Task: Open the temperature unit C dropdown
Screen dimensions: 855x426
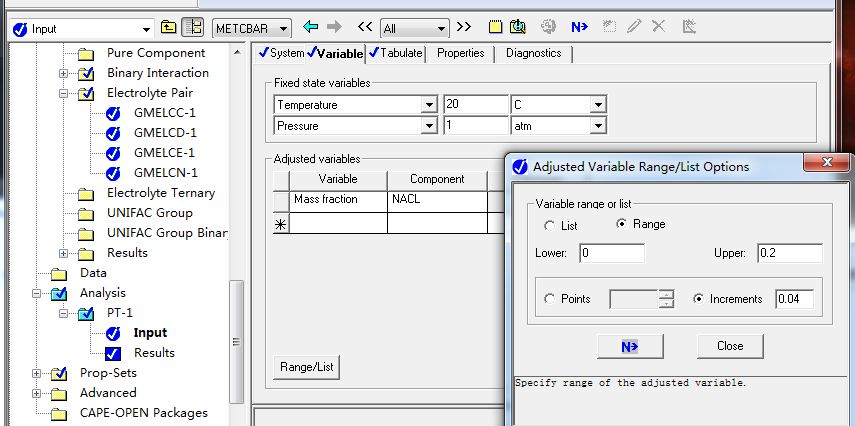Action: 597,105
